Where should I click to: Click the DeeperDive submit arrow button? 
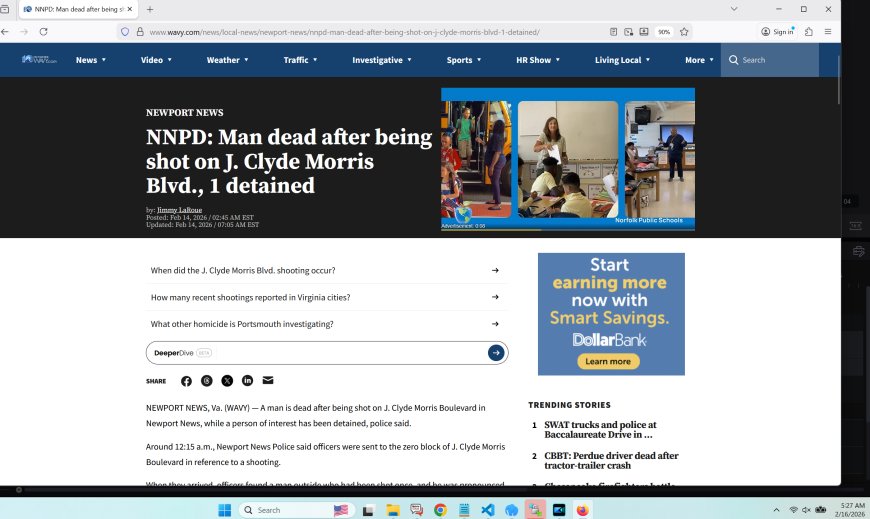coord(495,353)
